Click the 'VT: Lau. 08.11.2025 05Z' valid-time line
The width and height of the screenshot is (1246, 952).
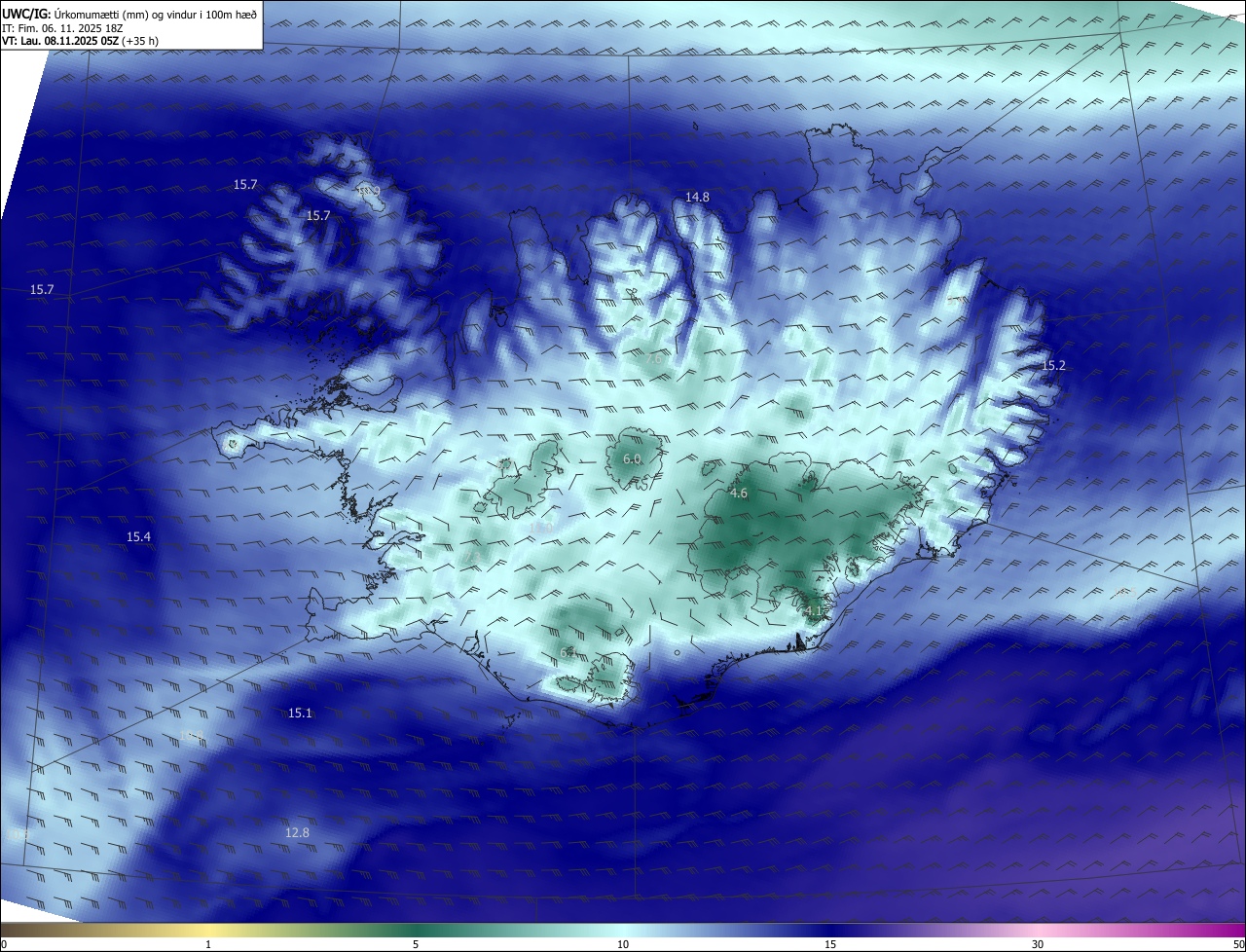(x=81, y=41)
